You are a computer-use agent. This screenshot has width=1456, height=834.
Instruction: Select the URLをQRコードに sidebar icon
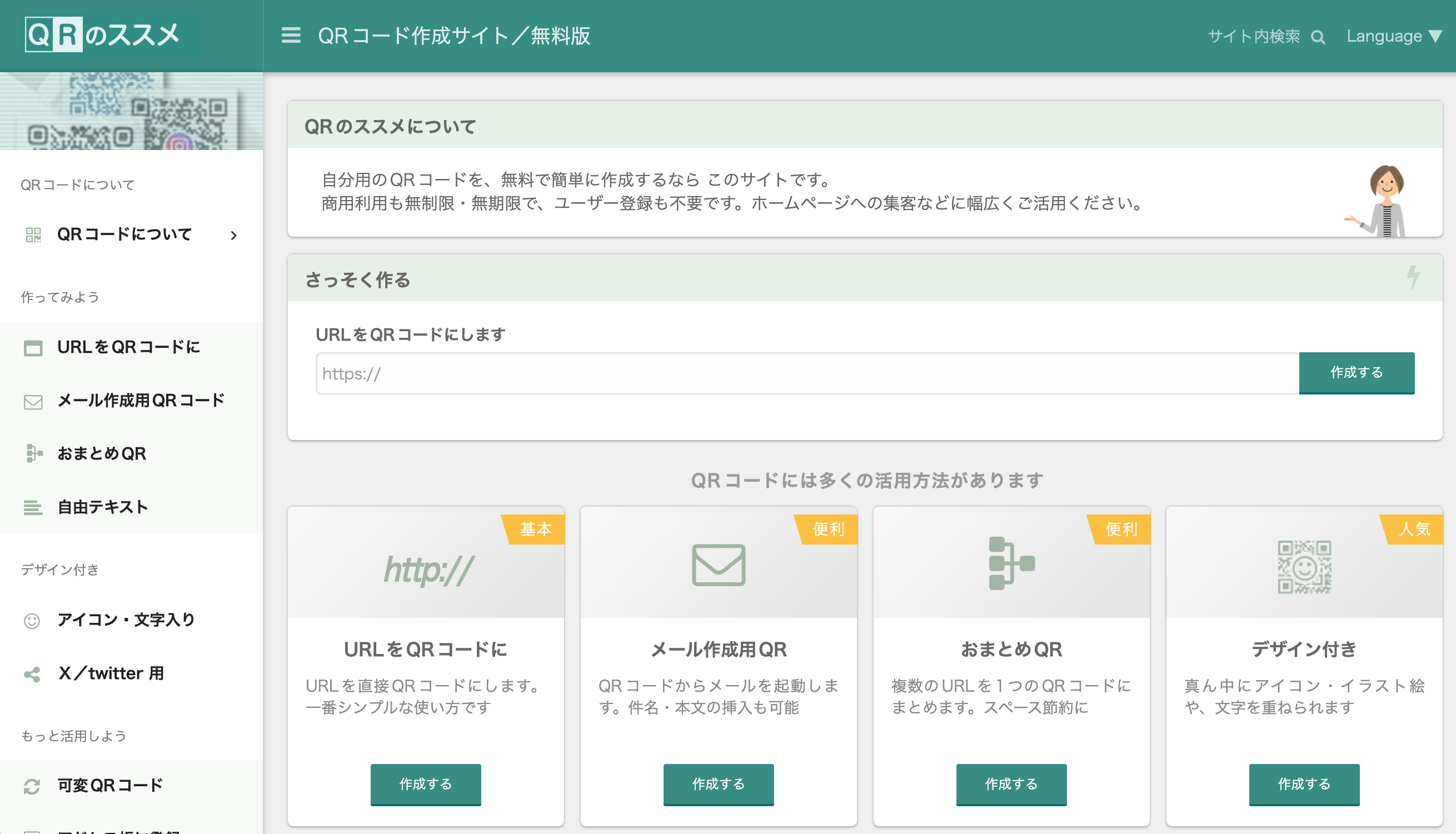pyautogui.click(x=33, y=347)
